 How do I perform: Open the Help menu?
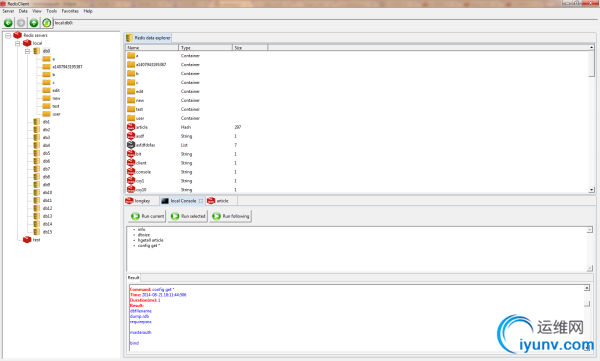[x=88, y=11]
